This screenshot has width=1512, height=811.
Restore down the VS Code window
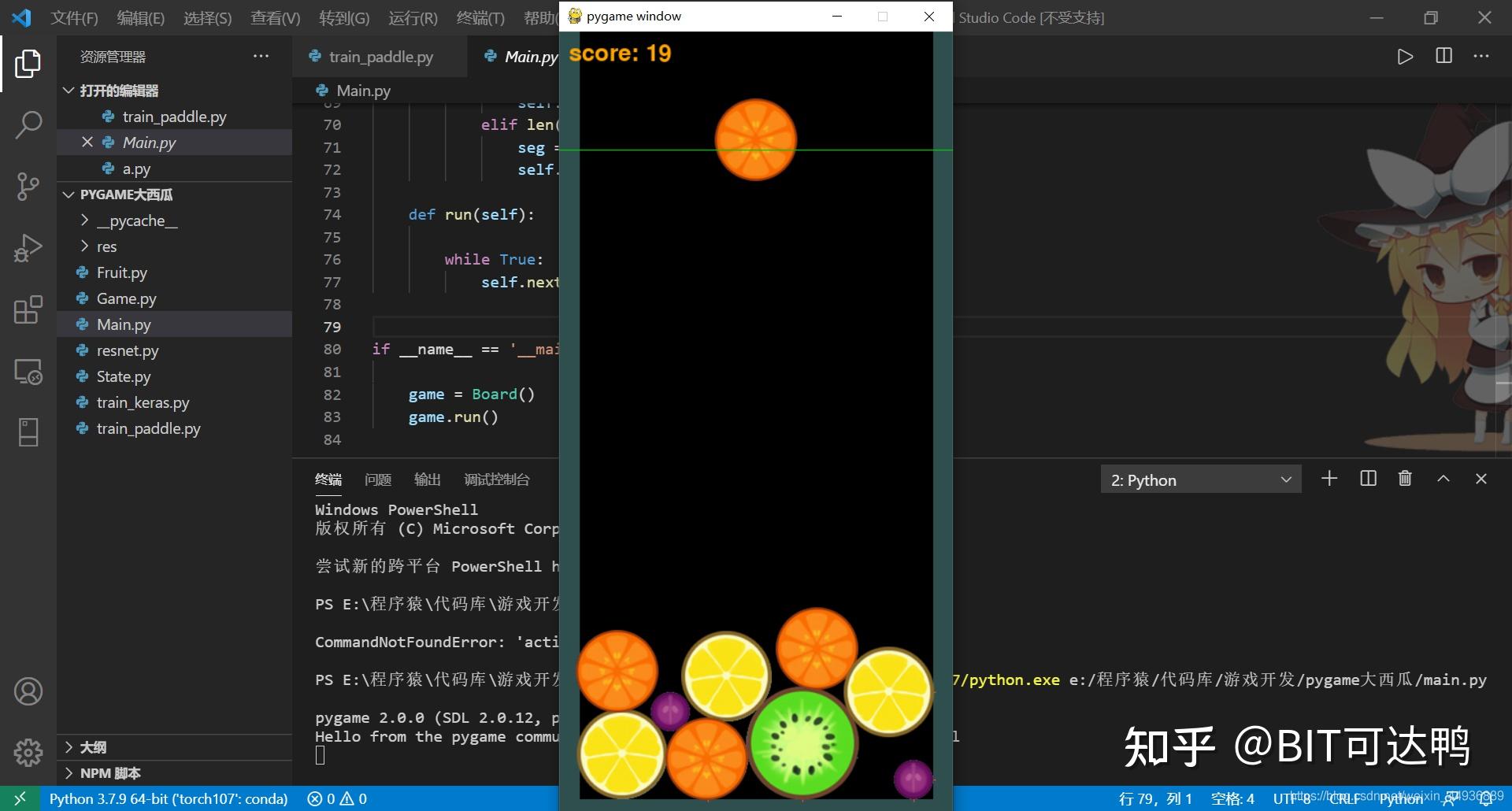coord(1431,17)
